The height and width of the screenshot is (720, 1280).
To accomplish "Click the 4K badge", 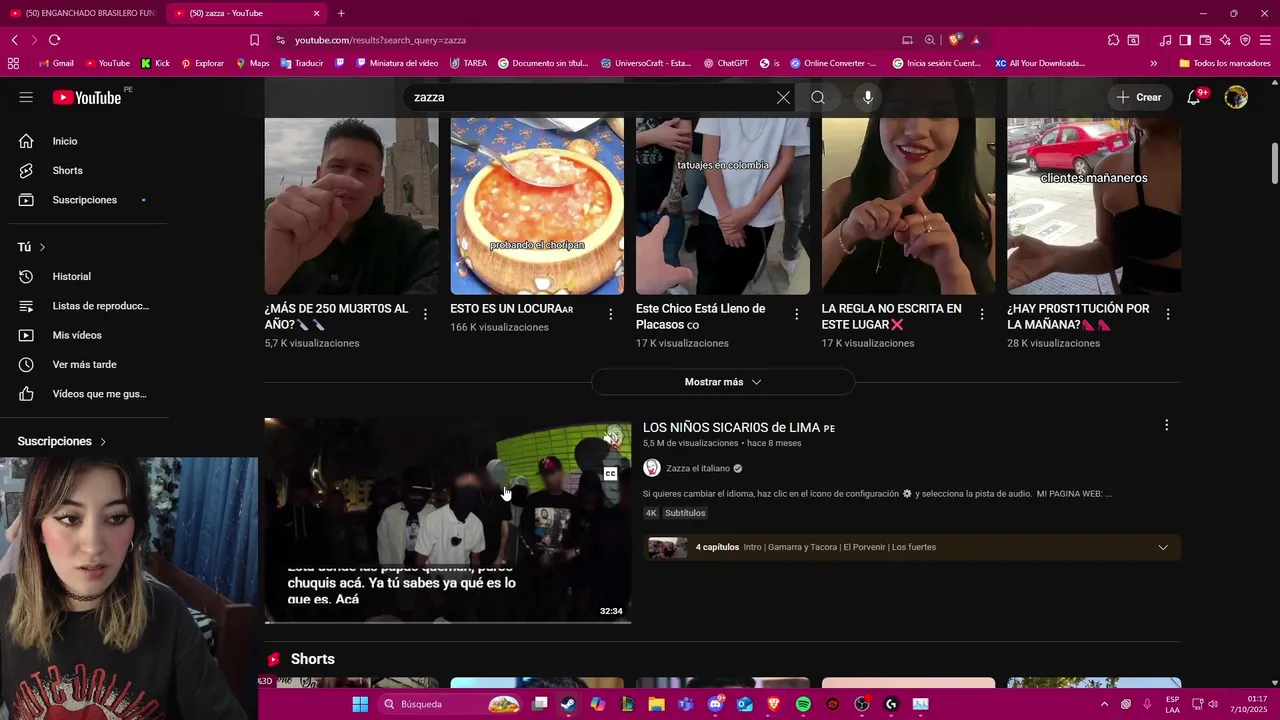I will click(651, 513).
